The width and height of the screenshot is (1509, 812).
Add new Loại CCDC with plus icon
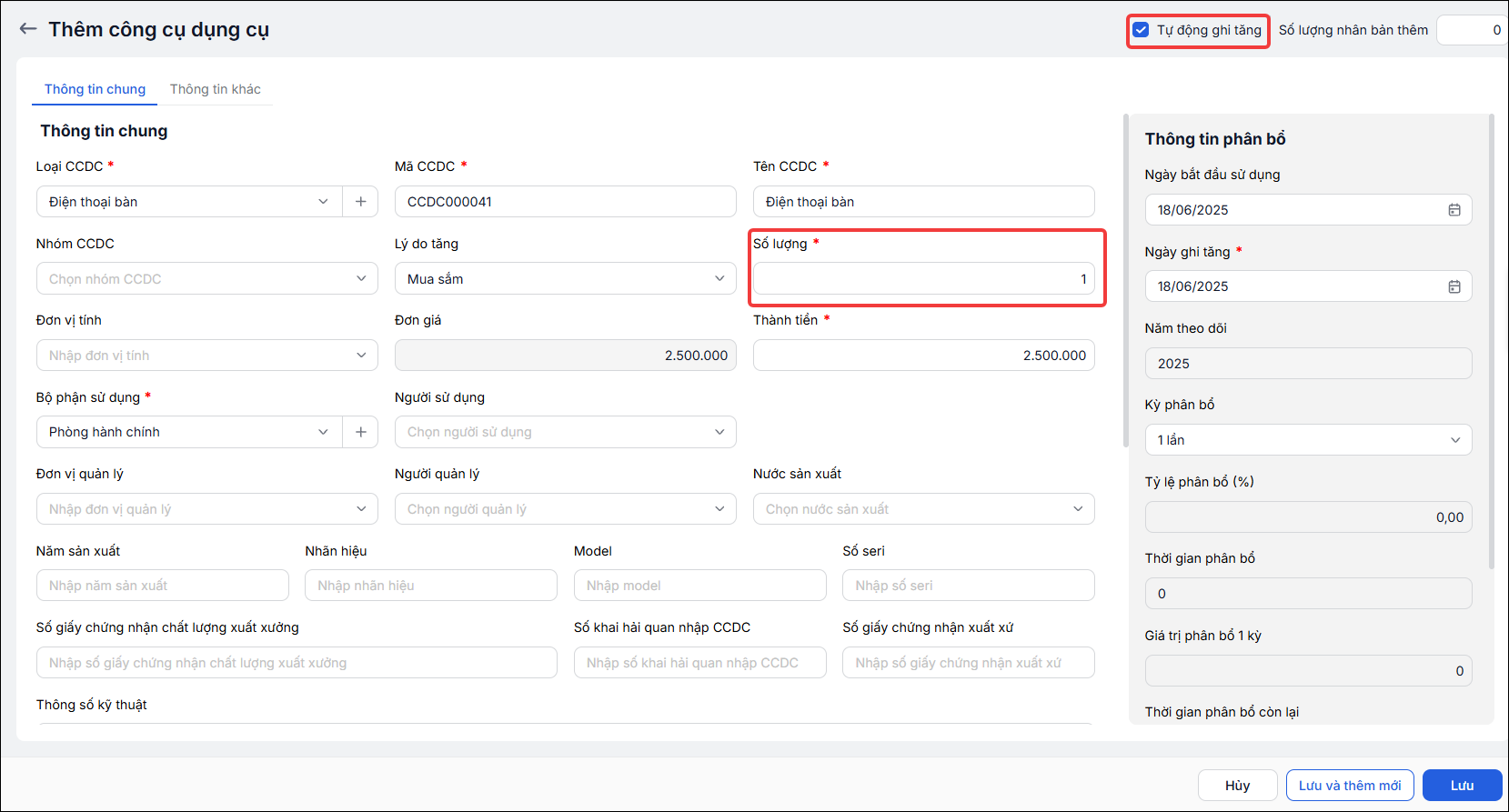tap(361, 202)
